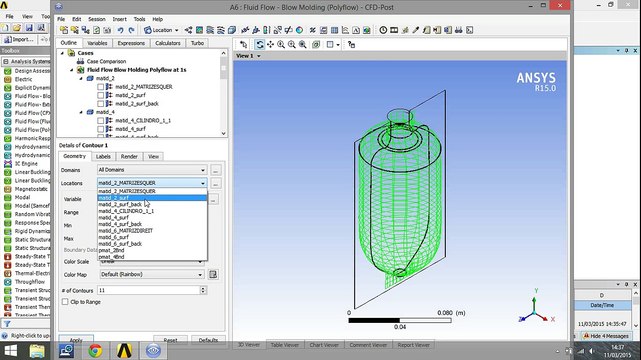Click the Zoom Box tool
The image size is (641, 360).
click(291, 45)
